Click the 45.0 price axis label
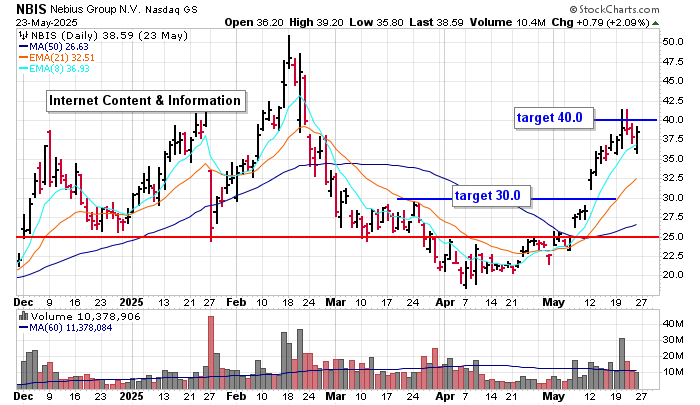Image resolution: width=700 pixels, height=405 pixels. [673, 81]
